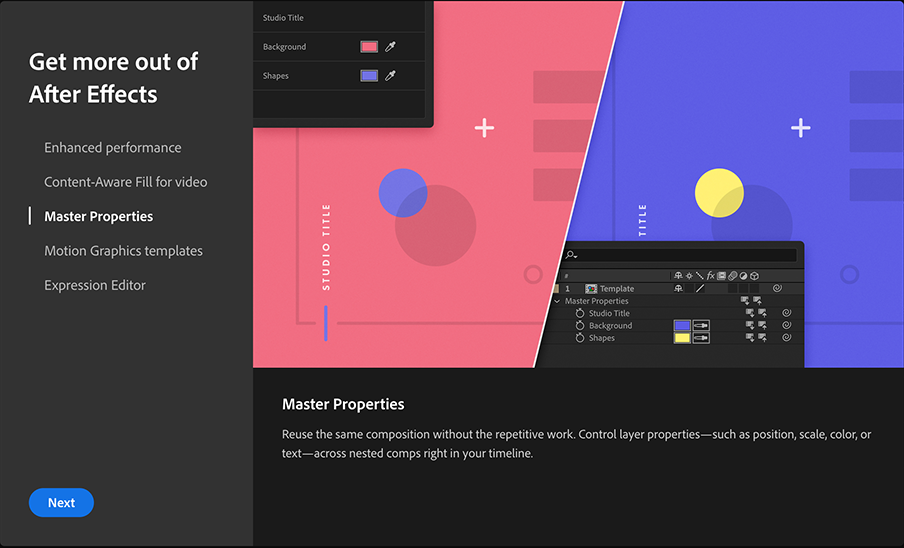
Task: Click timeline Background blue color swatch
Action: click(x=682, y=326)
